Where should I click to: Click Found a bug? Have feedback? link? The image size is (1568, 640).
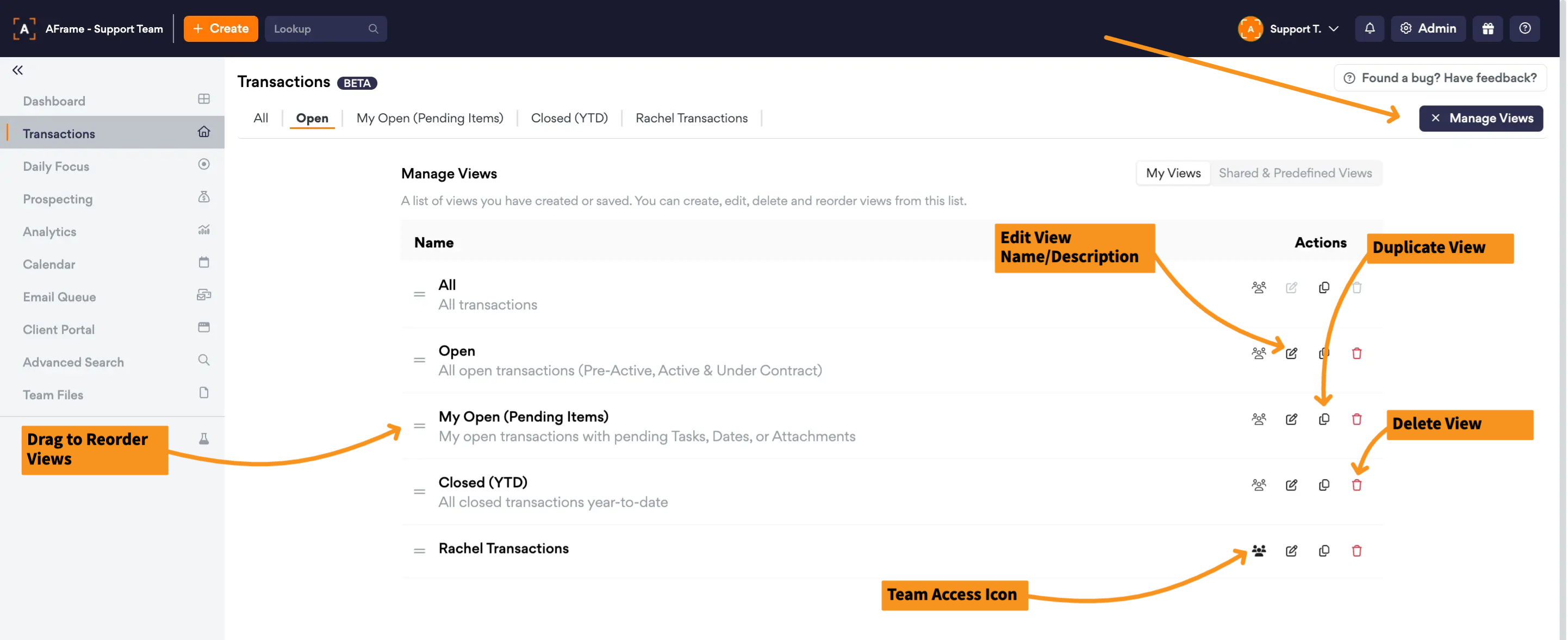click(x=1440, y=78)
